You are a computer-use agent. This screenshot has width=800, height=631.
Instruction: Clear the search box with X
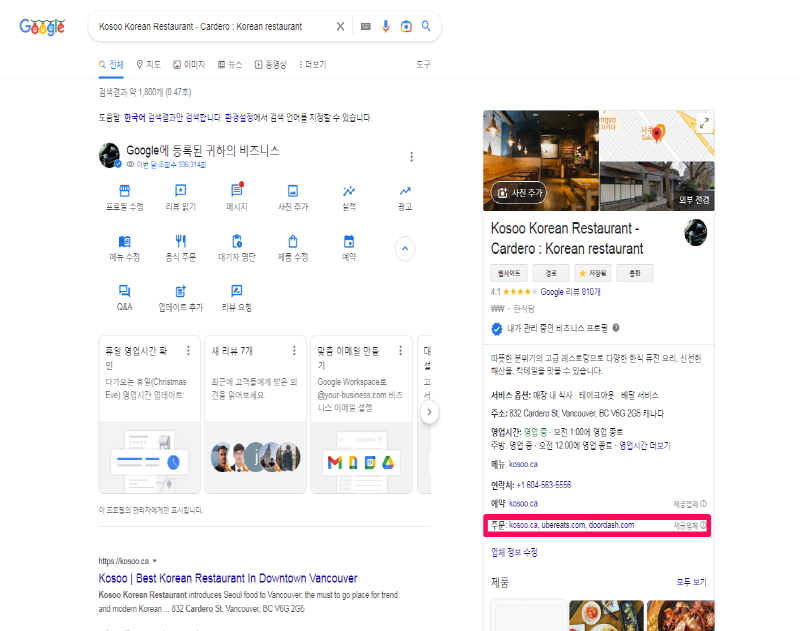click(340, 26)
